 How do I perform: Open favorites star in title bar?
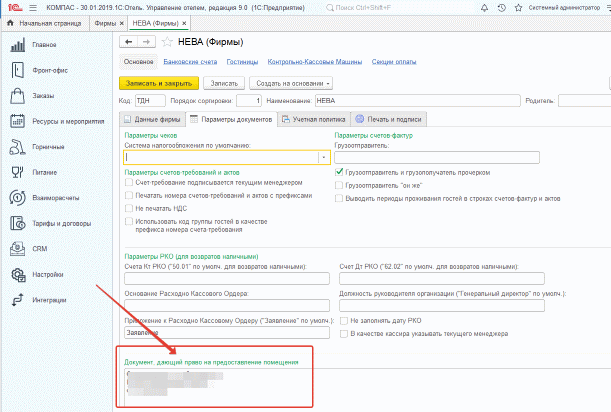click(x=518, y=7)
